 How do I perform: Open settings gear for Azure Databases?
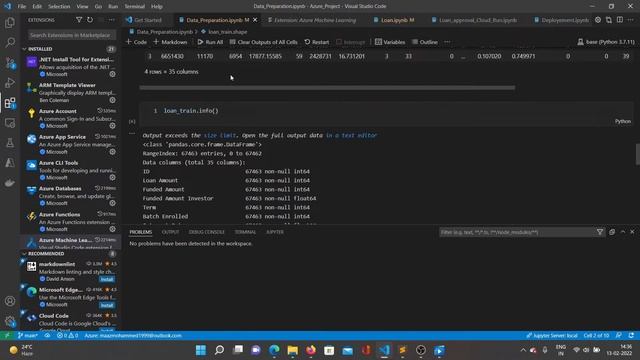point(112,203)
